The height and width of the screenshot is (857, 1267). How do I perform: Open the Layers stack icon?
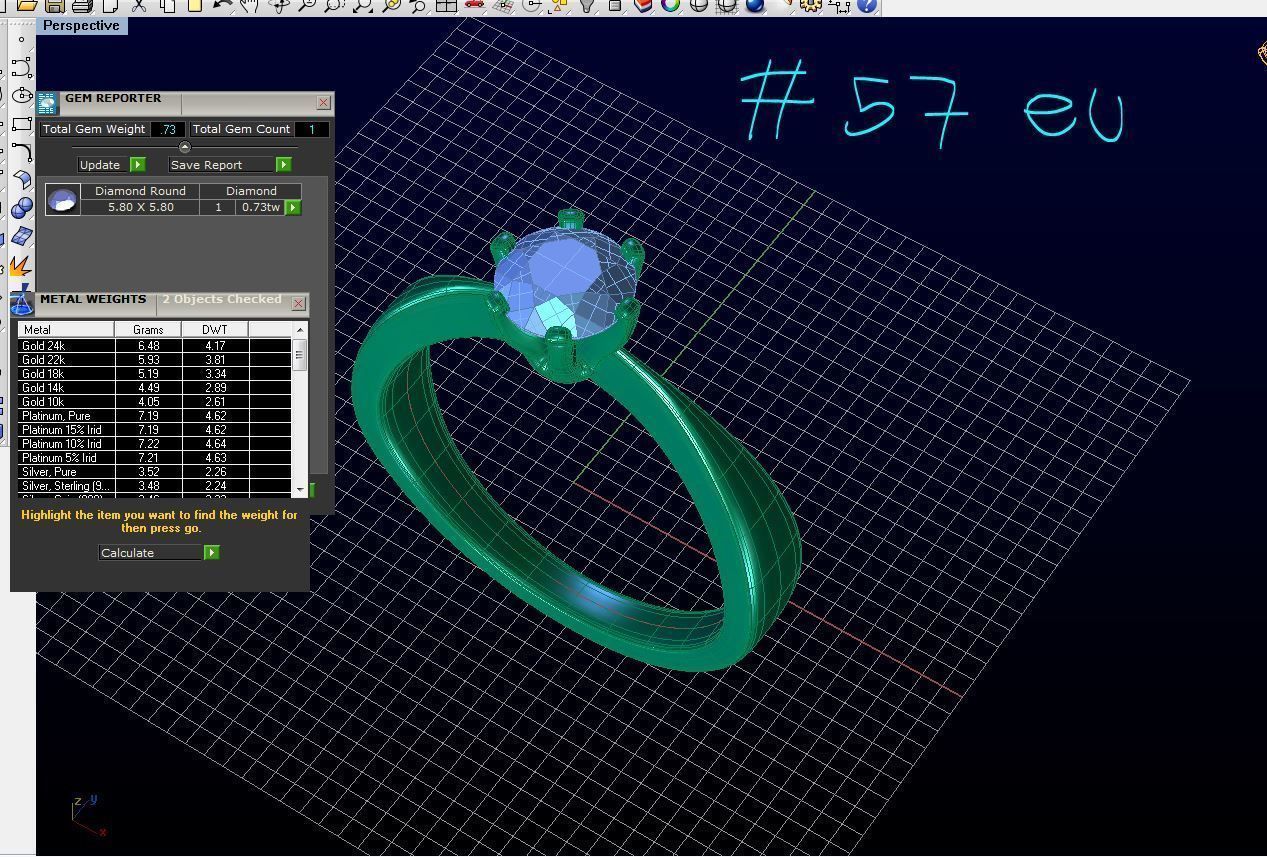(643, 5)
